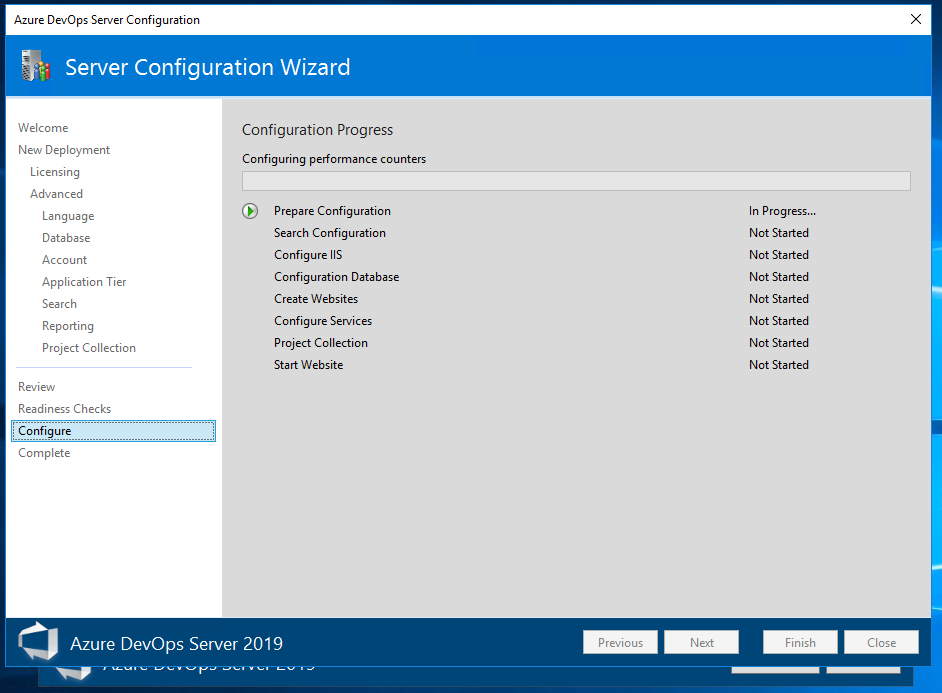942x693 pixels.
Task: Select Search in the sidebar
Action: point(59,304)
